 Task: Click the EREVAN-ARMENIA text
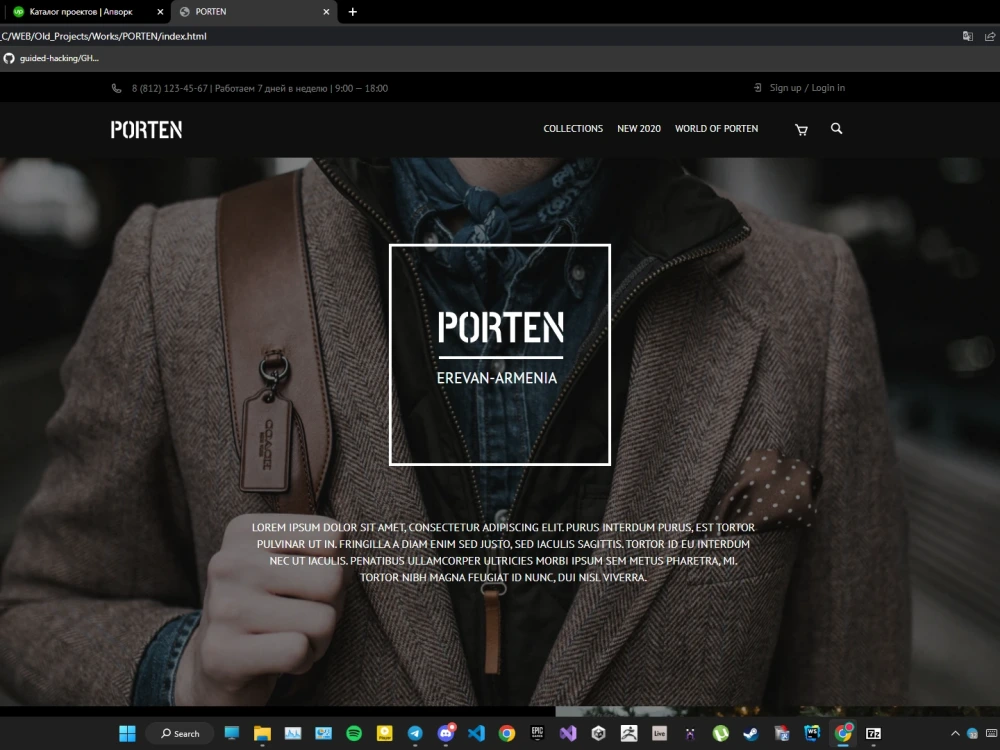497,378
